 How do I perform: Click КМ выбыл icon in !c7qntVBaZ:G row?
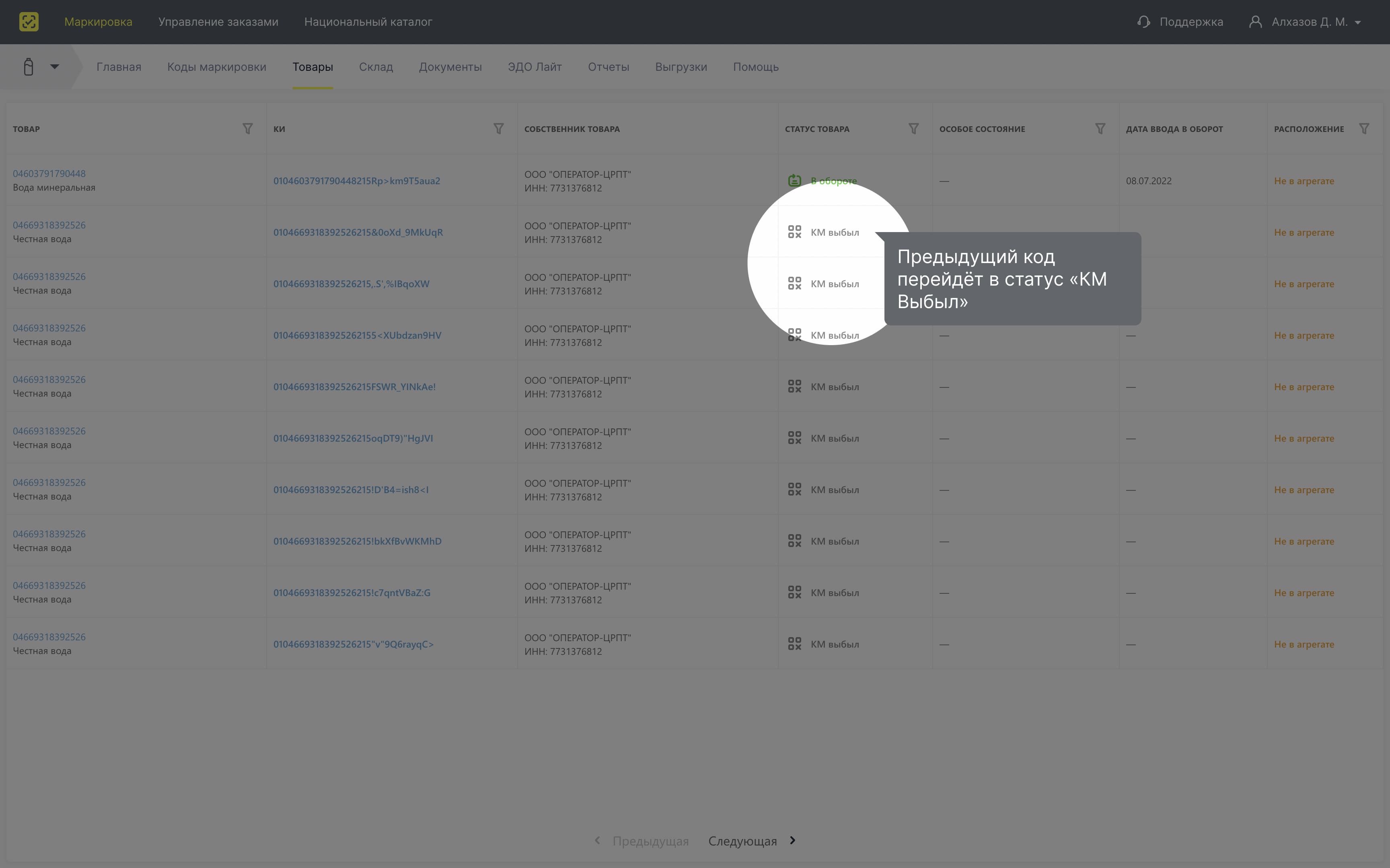(794, 592)
